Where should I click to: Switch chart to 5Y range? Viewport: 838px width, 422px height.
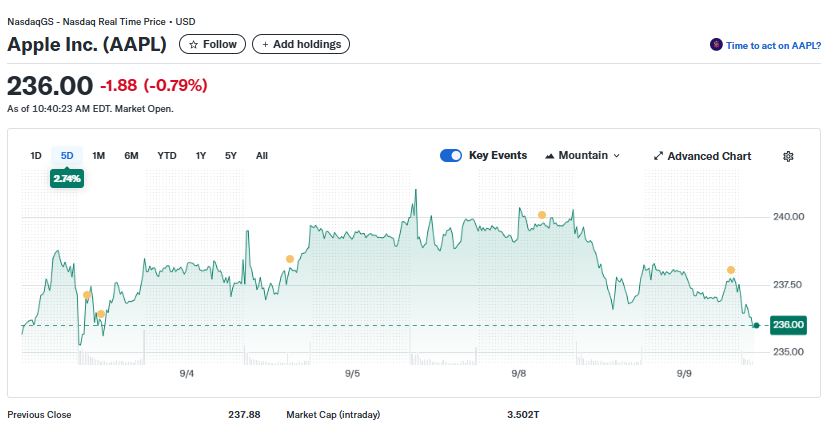pos(231,155)
